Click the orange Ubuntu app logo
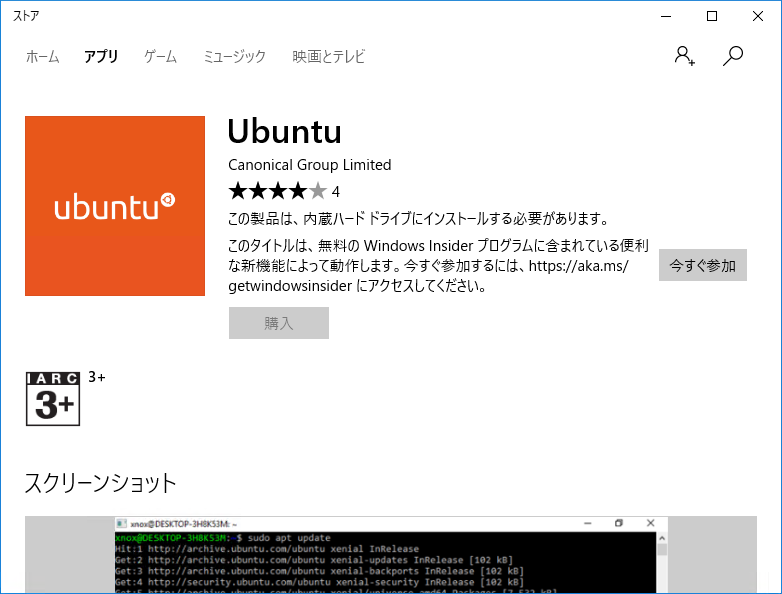Screen dimensions: 782x594 115,206
